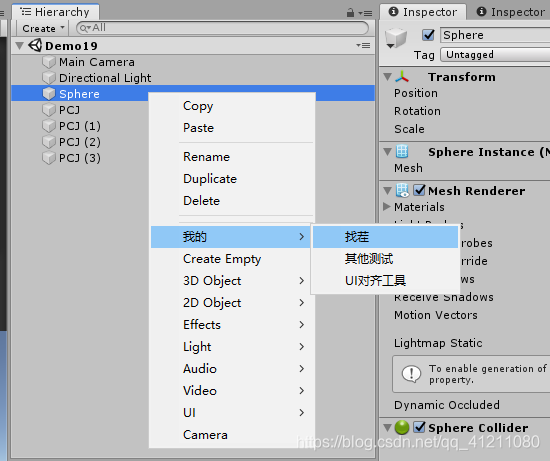This screenshot has width=550, height=461.
Task: Choose Rename from the context menu
Action: coord(232,157)
